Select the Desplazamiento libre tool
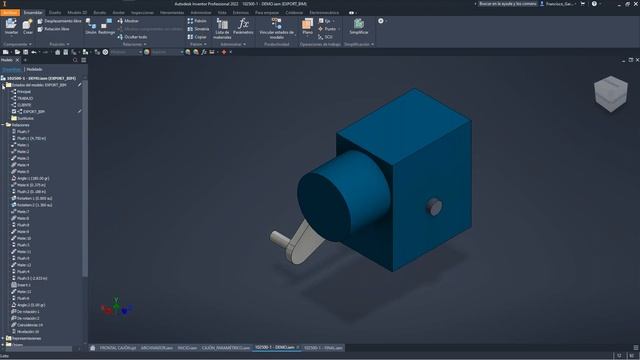The image size is (640, 360). [x=59, y=21]
